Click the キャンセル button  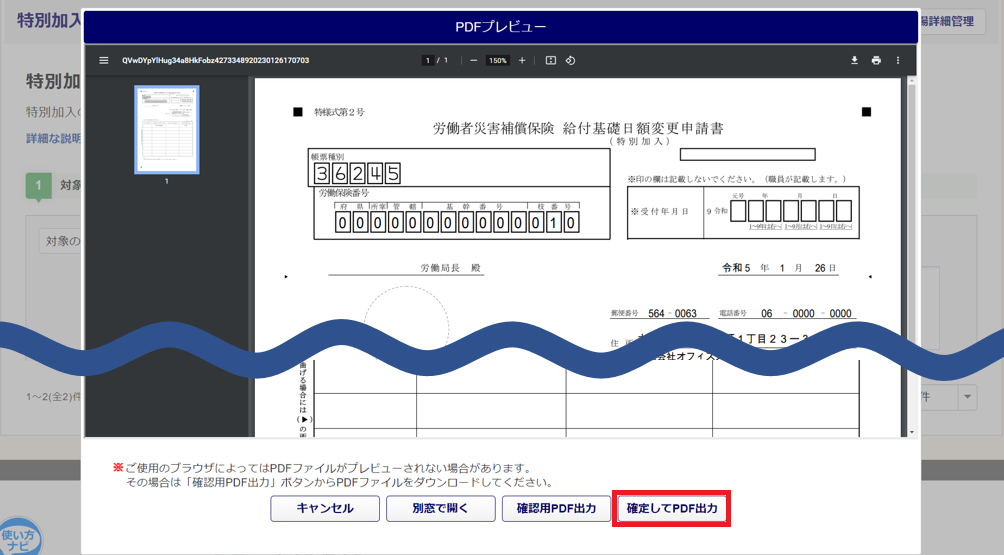point(324,509)
